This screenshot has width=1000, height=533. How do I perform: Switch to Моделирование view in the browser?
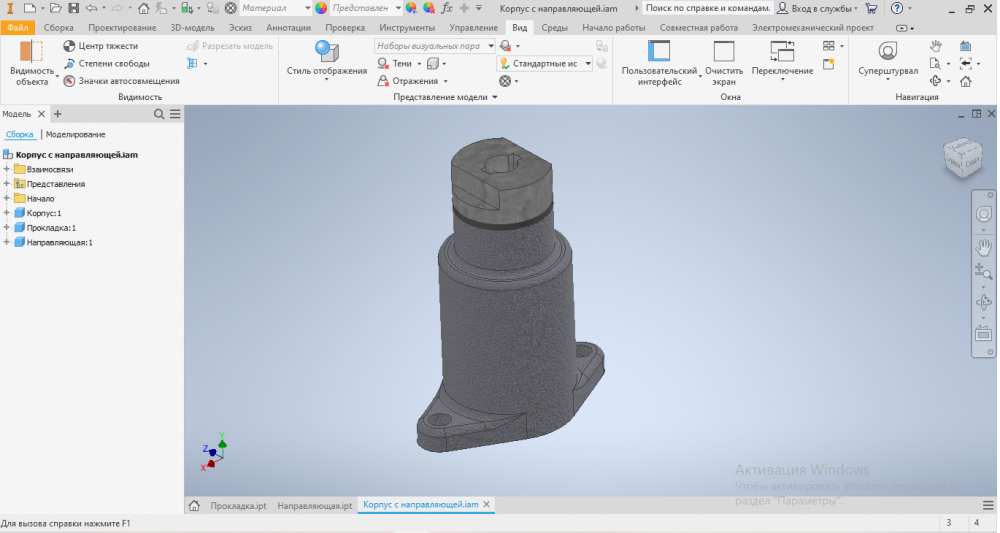tap(76, 134)
